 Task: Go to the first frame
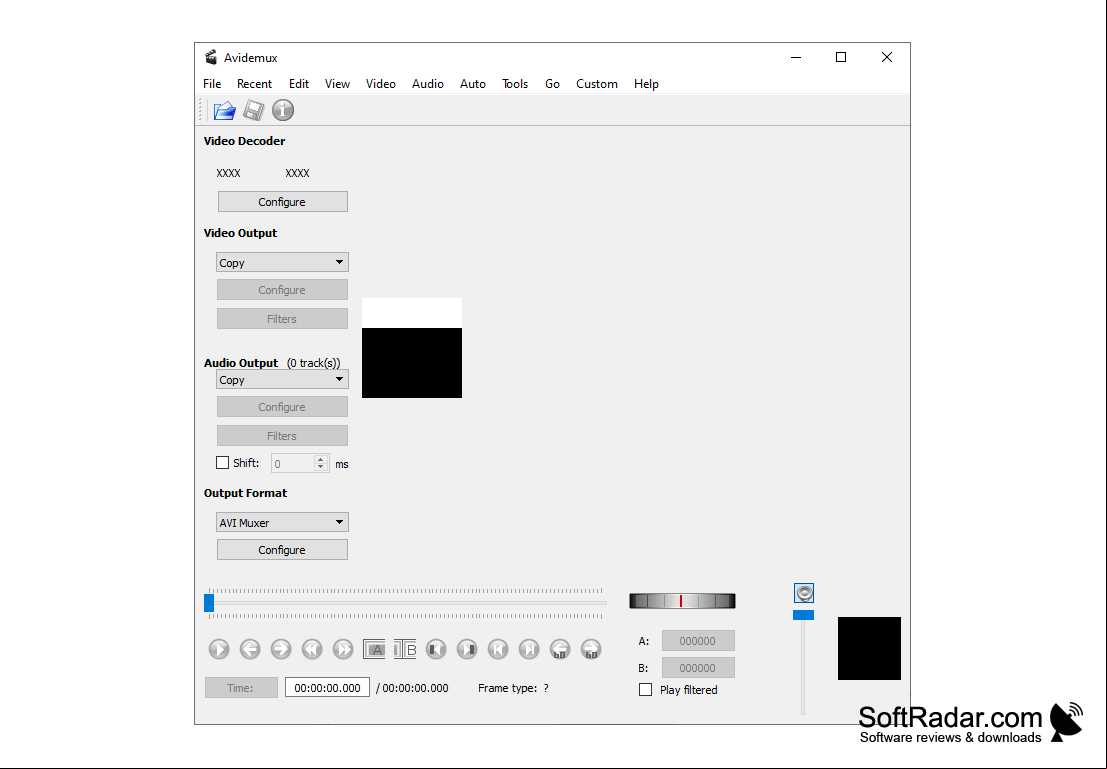click(x=498, y=649)
